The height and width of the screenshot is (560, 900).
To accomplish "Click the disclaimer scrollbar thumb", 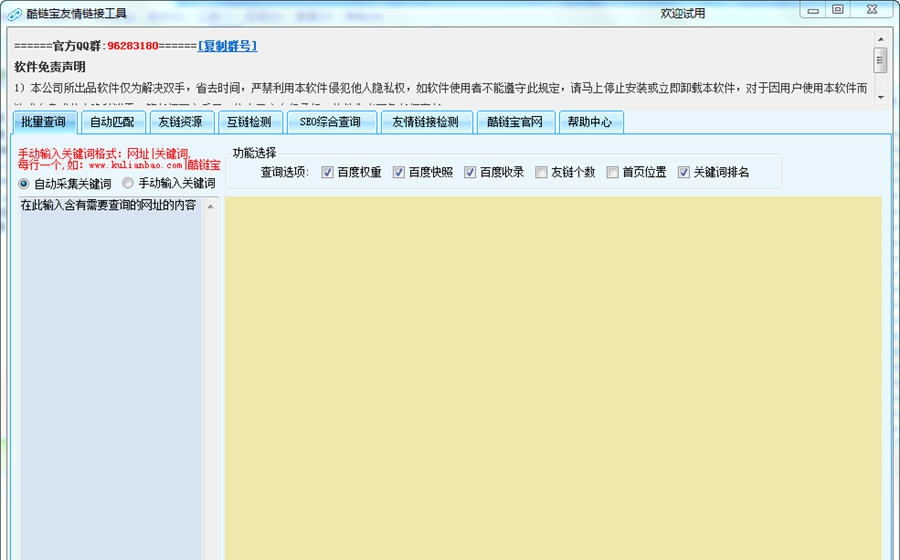I will pos(880,60).
